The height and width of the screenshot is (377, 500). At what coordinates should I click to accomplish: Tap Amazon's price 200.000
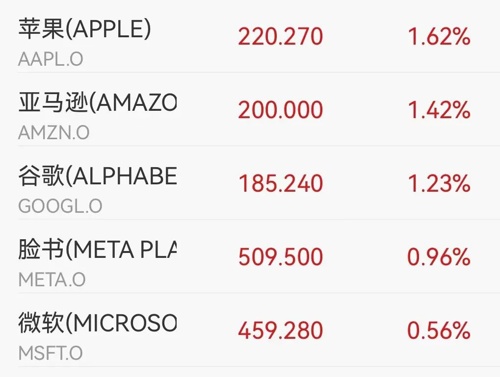281,110
